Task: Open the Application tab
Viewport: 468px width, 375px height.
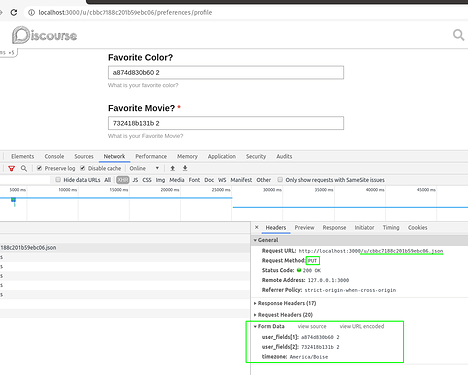Action: click(222, 156)
